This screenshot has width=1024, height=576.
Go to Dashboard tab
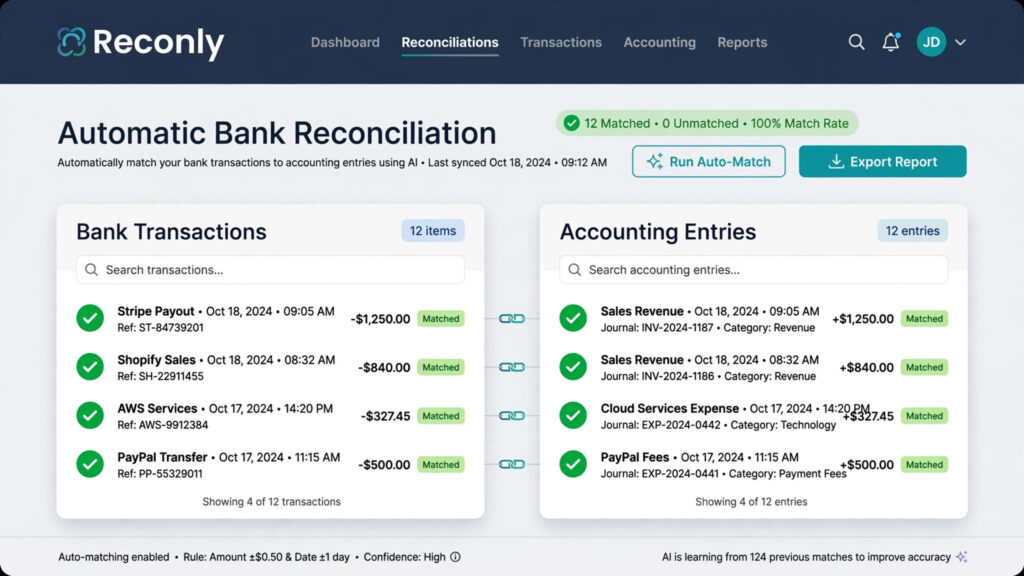[x=345, y=42]
